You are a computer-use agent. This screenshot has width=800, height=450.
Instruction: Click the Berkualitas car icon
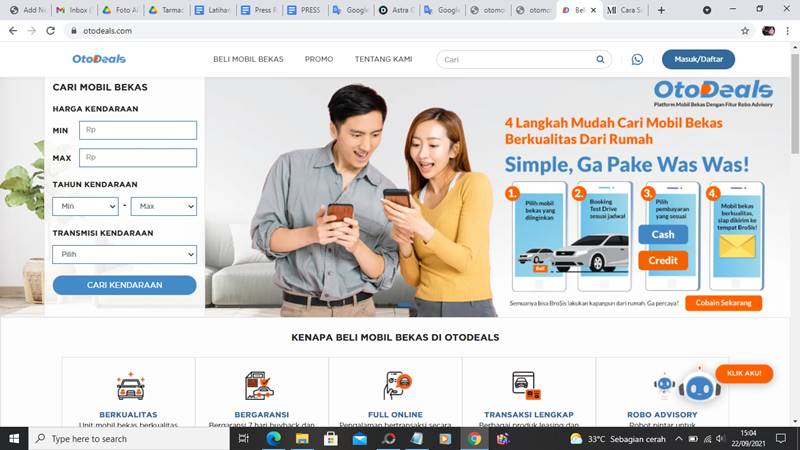(130, 386)
